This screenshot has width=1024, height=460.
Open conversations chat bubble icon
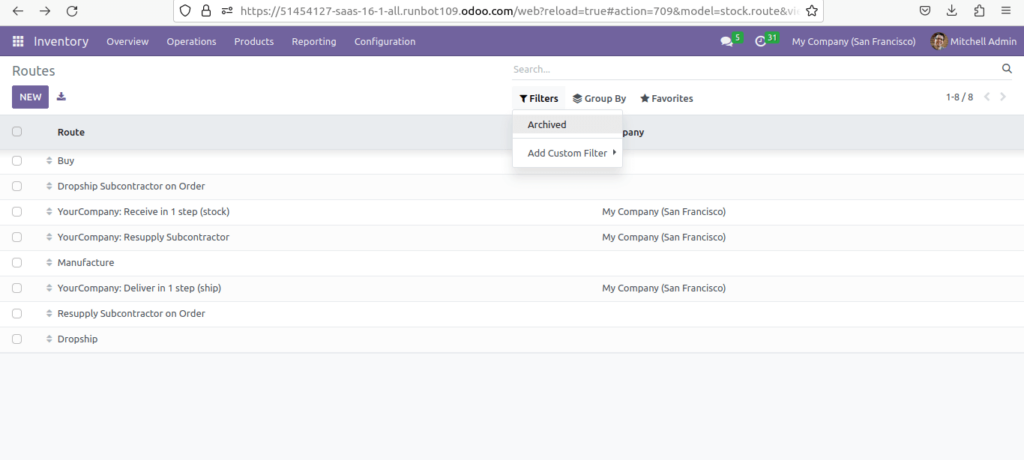pyautogui.click(x=727, y=41)
